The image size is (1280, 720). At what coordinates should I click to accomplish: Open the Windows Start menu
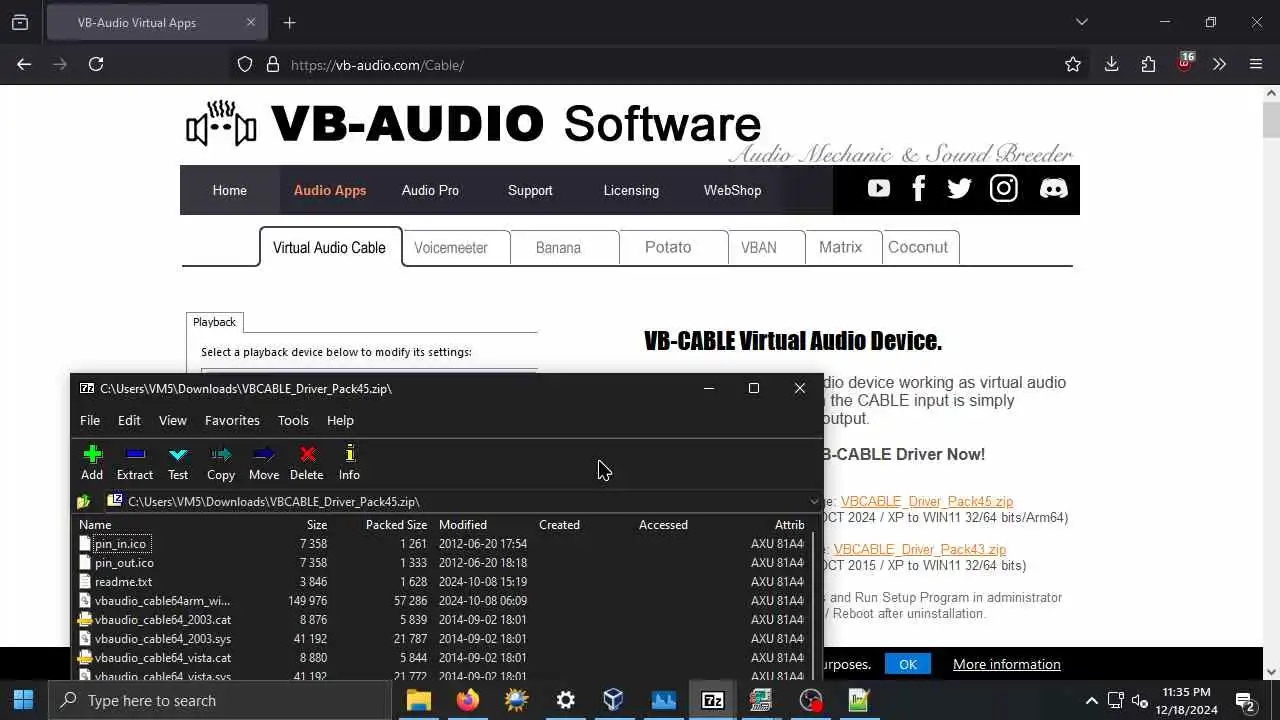24,700
